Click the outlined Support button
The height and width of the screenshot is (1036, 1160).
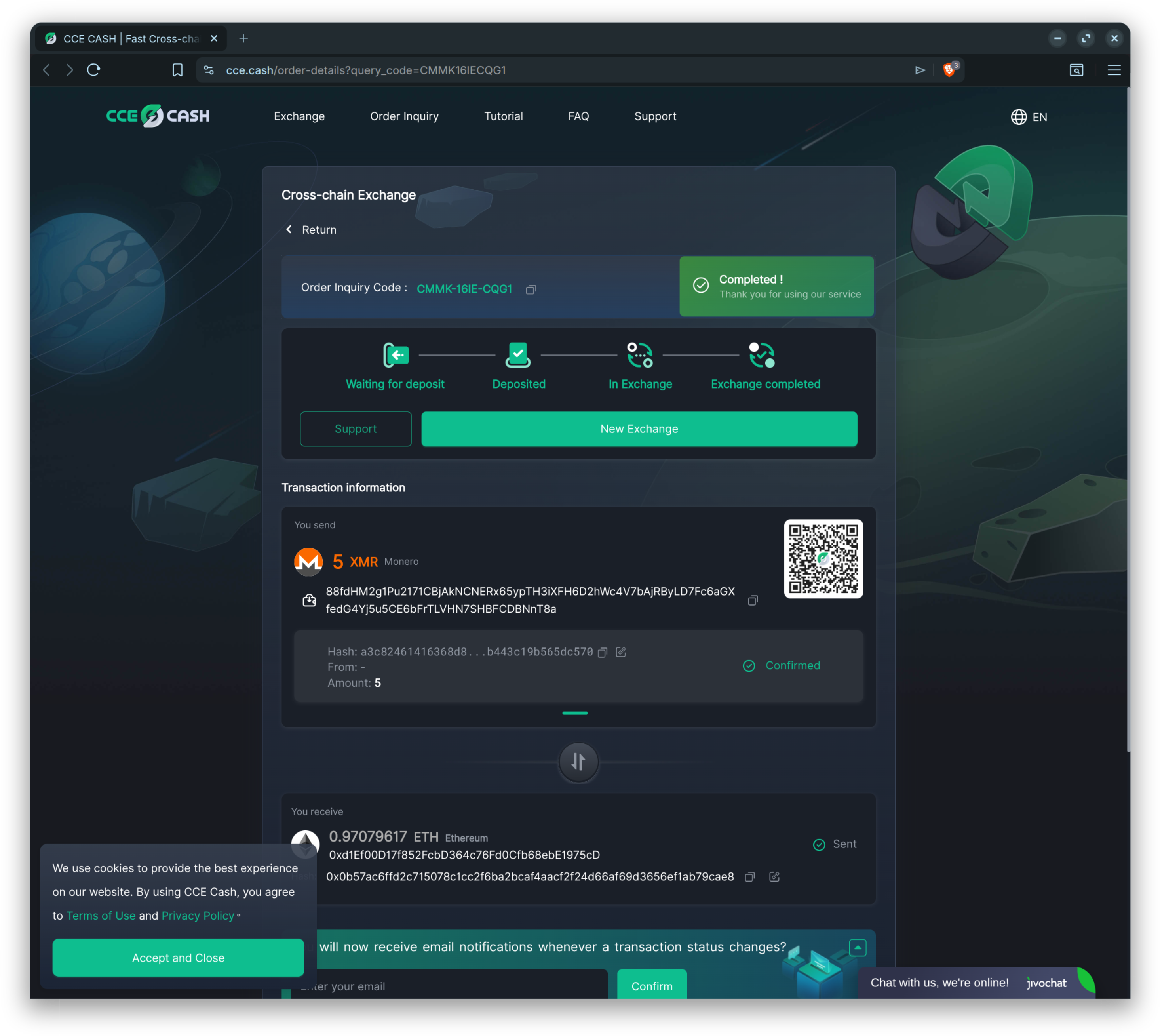(356, 429)
